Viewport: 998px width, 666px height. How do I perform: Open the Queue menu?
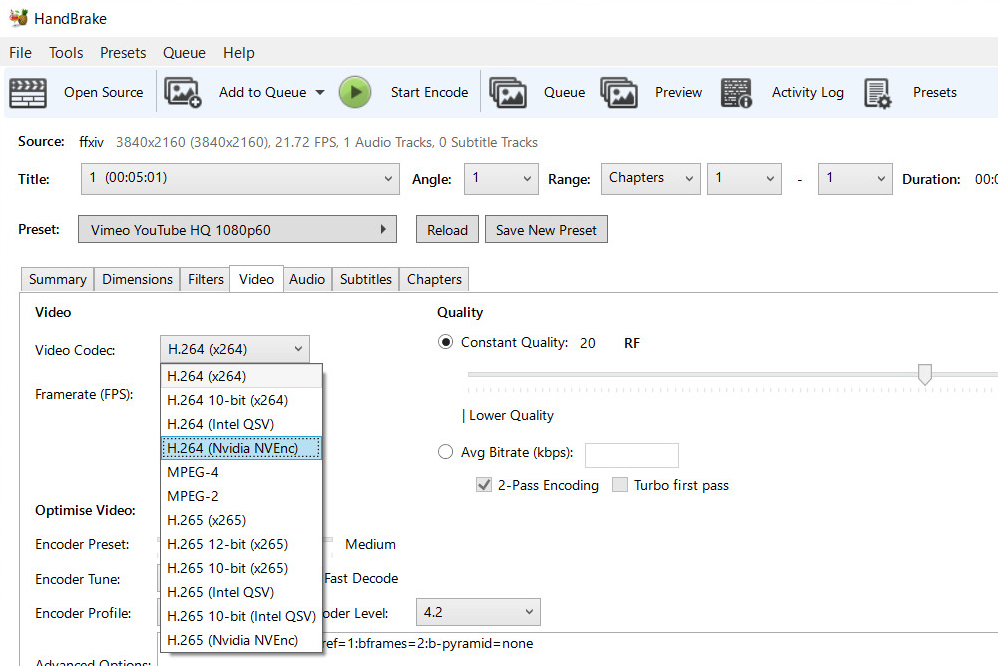click(184, 53)
